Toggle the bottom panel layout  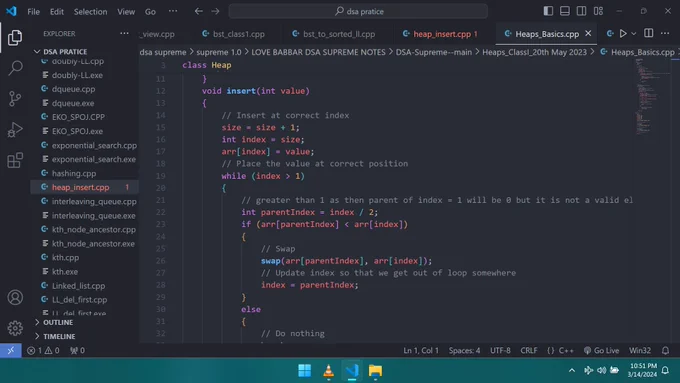click(565, 11)
